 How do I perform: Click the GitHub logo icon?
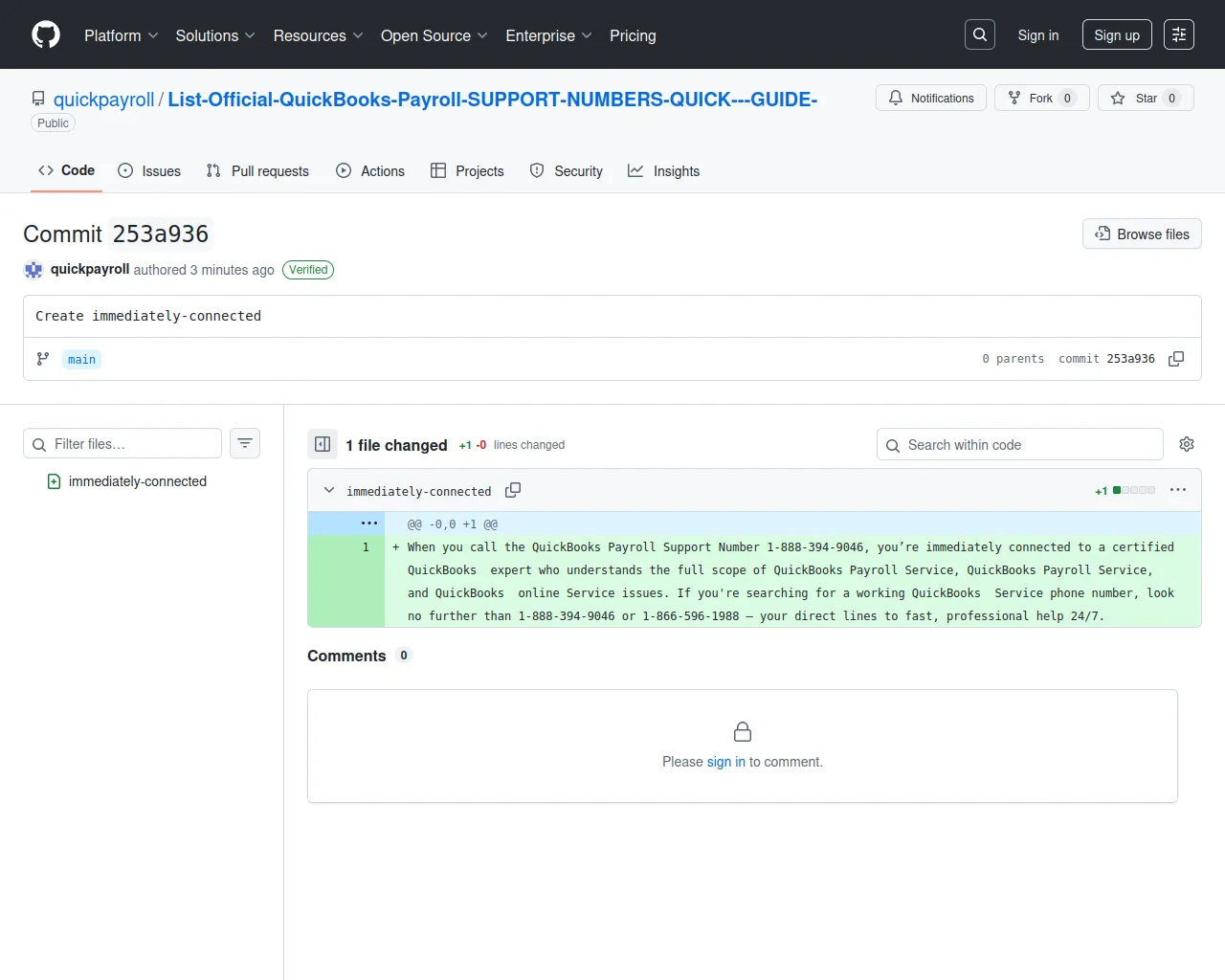coord(46,35)
